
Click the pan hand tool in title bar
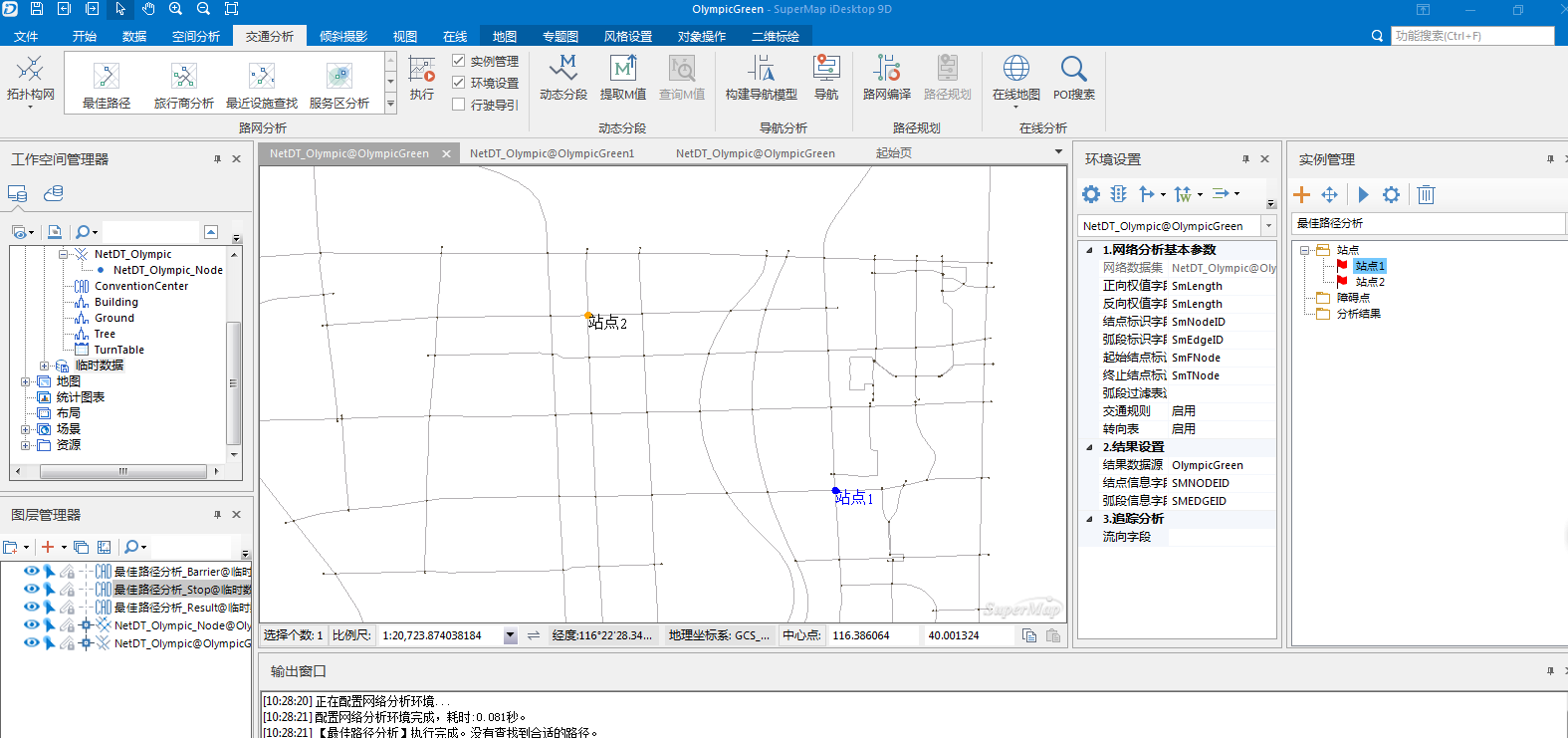coord(148,9)
